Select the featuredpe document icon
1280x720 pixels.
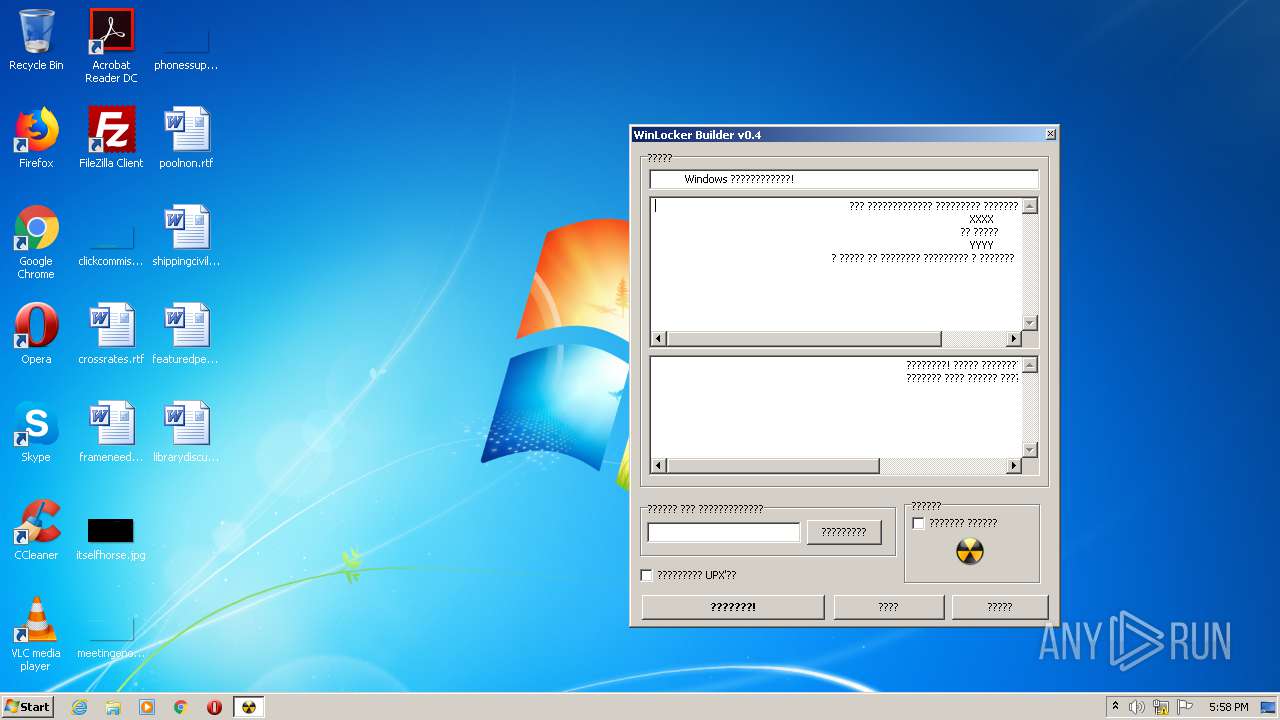[186, 334]
